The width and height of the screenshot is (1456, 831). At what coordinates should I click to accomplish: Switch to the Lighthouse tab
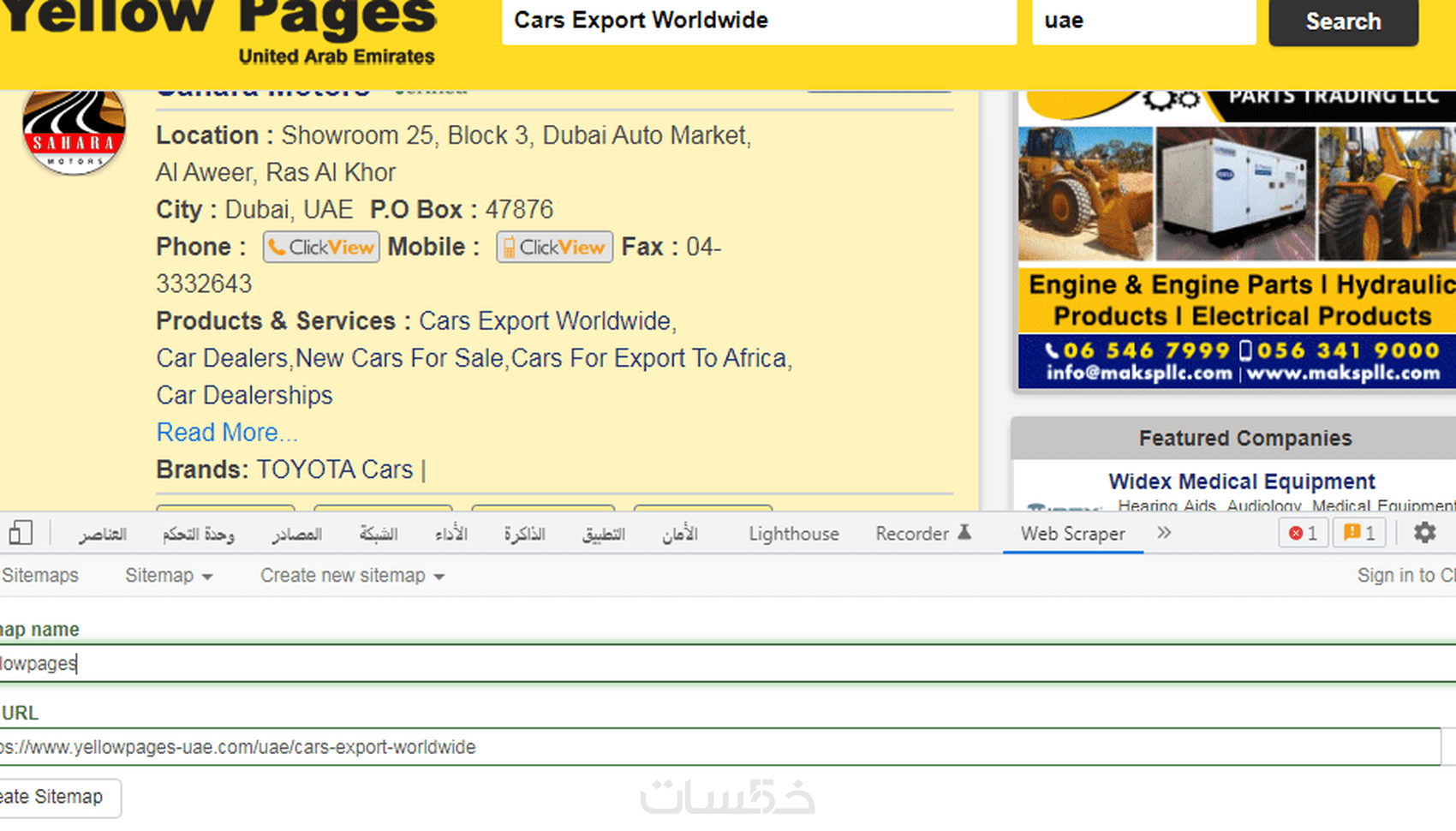click(794, 534)
